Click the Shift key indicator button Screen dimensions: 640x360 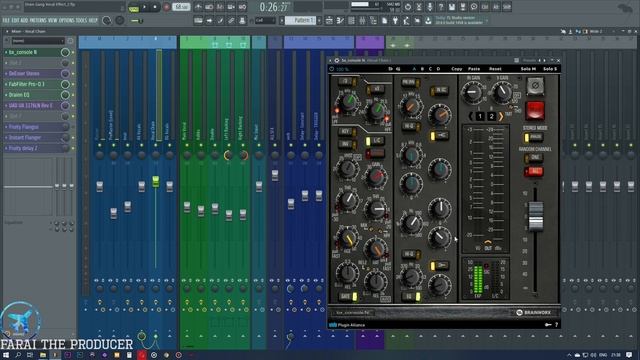click(507, 7)
